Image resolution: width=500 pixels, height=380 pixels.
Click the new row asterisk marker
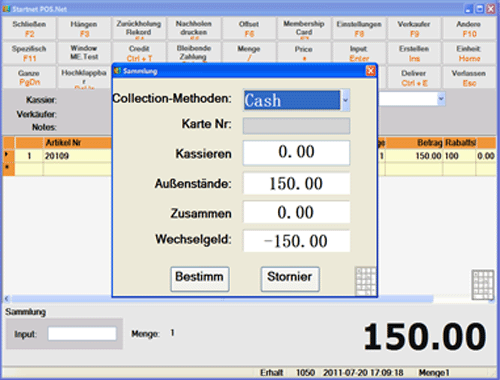(x=7, y=168)
